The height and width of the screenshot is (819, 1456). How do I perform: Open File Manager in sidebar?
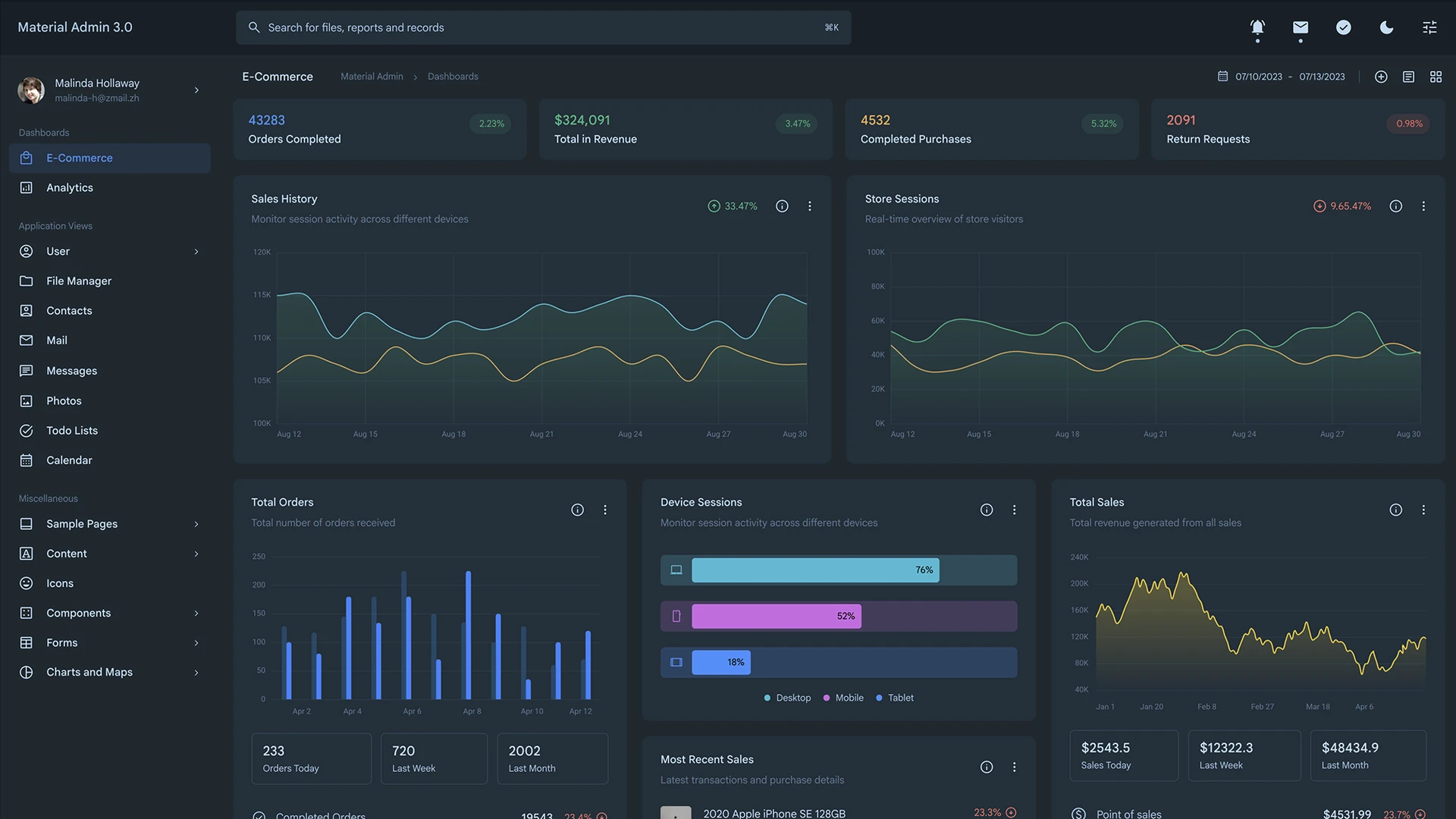pyautogui.click(x=110, y=281)
